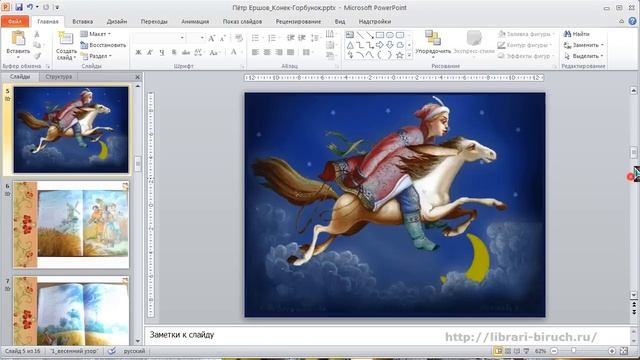The width and height of the screenshot is (640, 360).
Task: Decrease font size with small A icon
Action: click(x=223, y=38)
